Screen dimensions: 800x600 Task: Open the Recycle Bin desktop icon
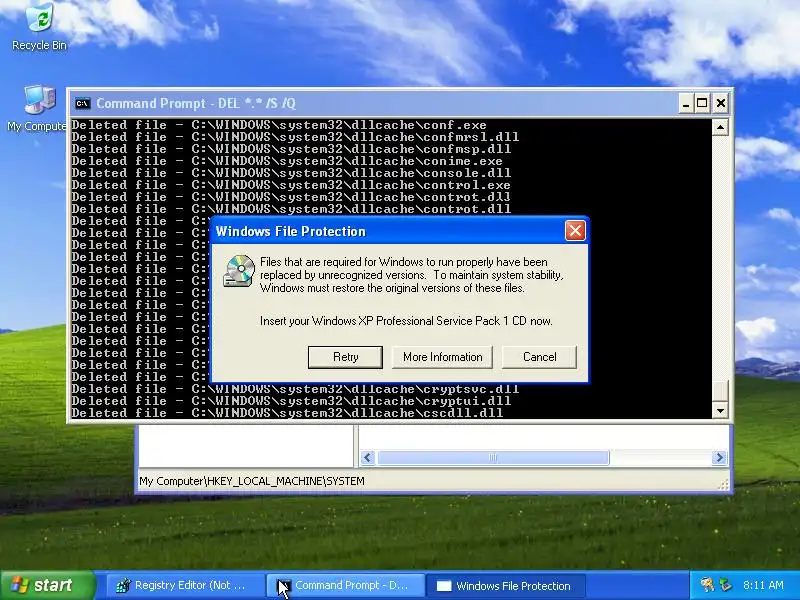(39, 27)
